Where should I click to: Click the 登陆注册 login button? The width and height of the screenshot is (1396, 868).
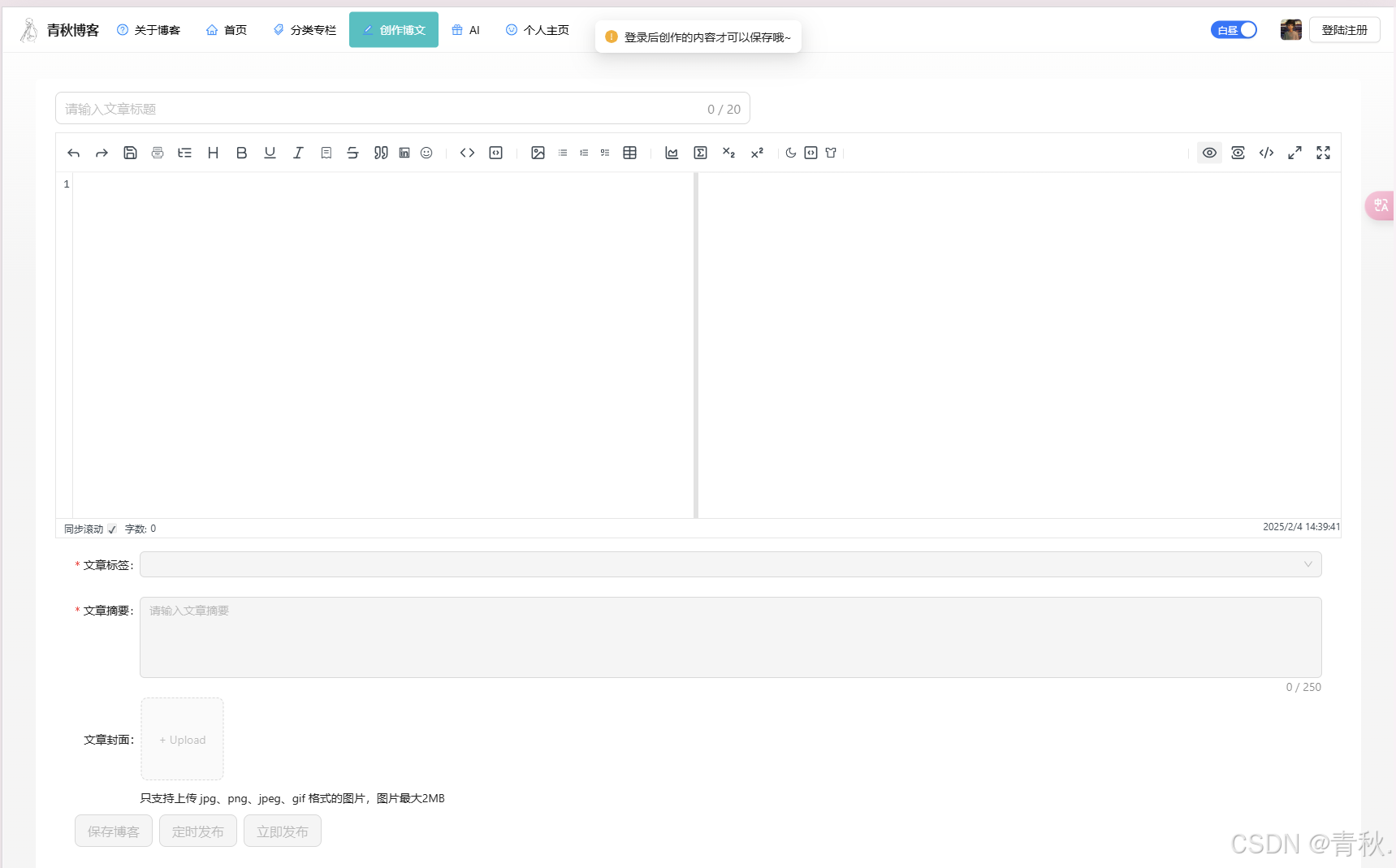(x=1344, y=30)
